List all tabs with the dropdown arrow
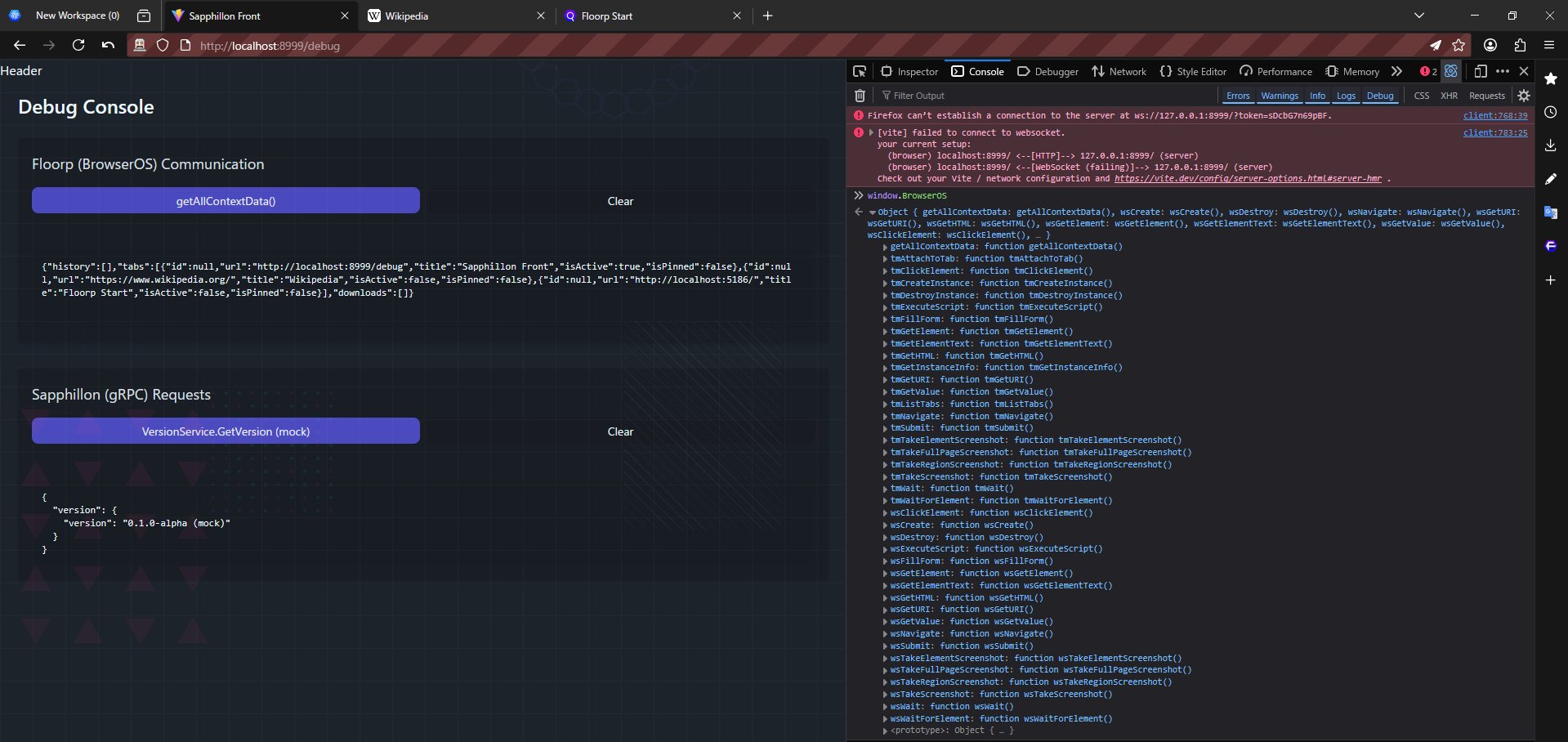The width and height of the screenshot is (1568, 742). click(1419, 16)
